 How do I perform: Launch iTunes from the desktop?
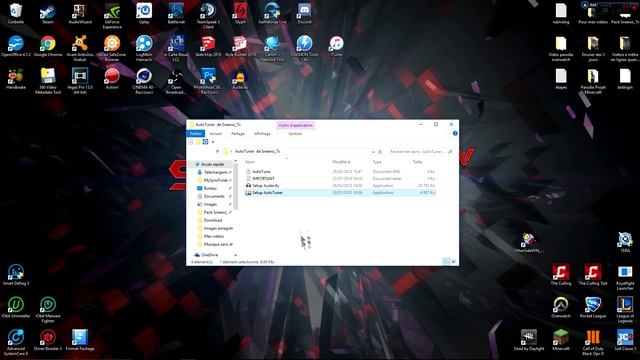pyautogui.click(x=336, y=46)
